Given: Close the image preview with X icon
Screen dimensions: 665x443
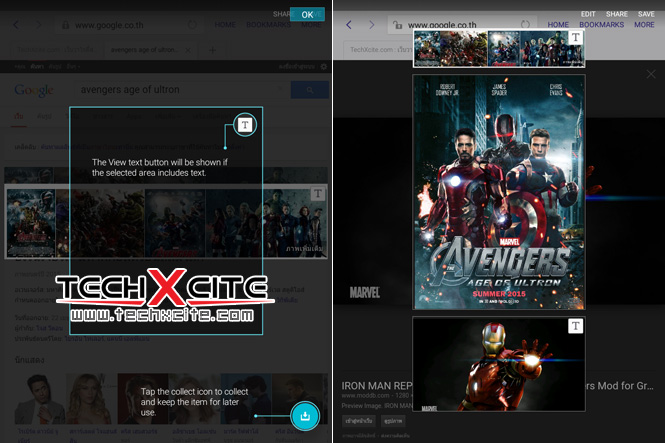Looking at the screenshot, I should coord(651,74).
